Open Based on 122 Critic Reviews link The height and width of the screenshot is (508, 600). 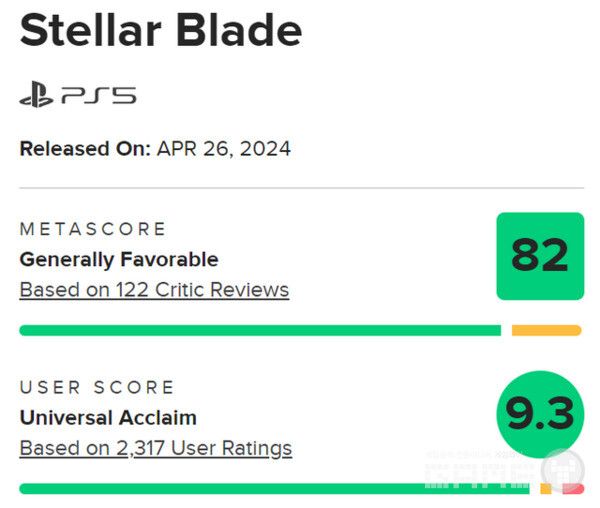point(154,290)
